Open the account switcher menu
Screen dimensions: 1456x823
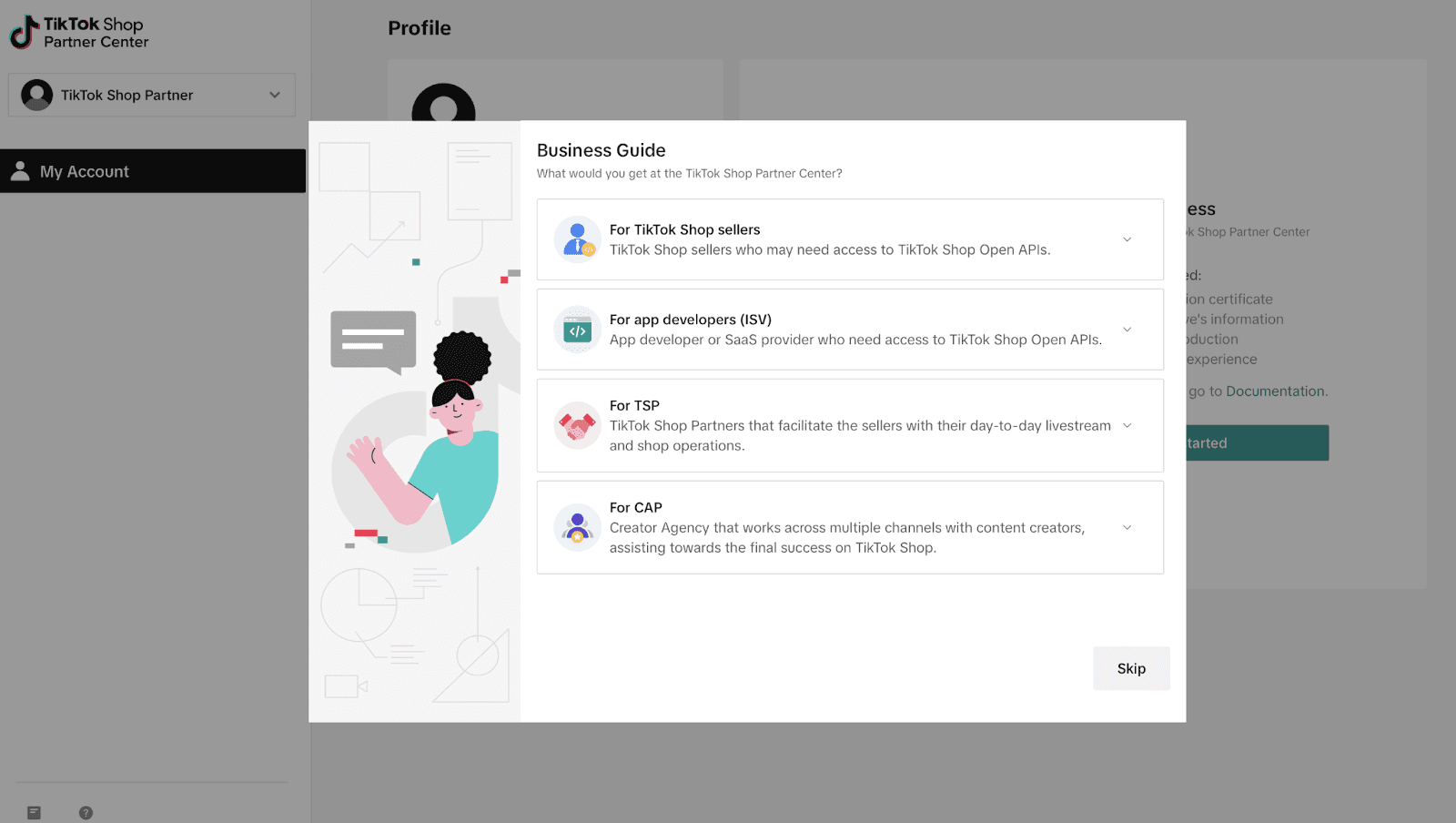150,94
